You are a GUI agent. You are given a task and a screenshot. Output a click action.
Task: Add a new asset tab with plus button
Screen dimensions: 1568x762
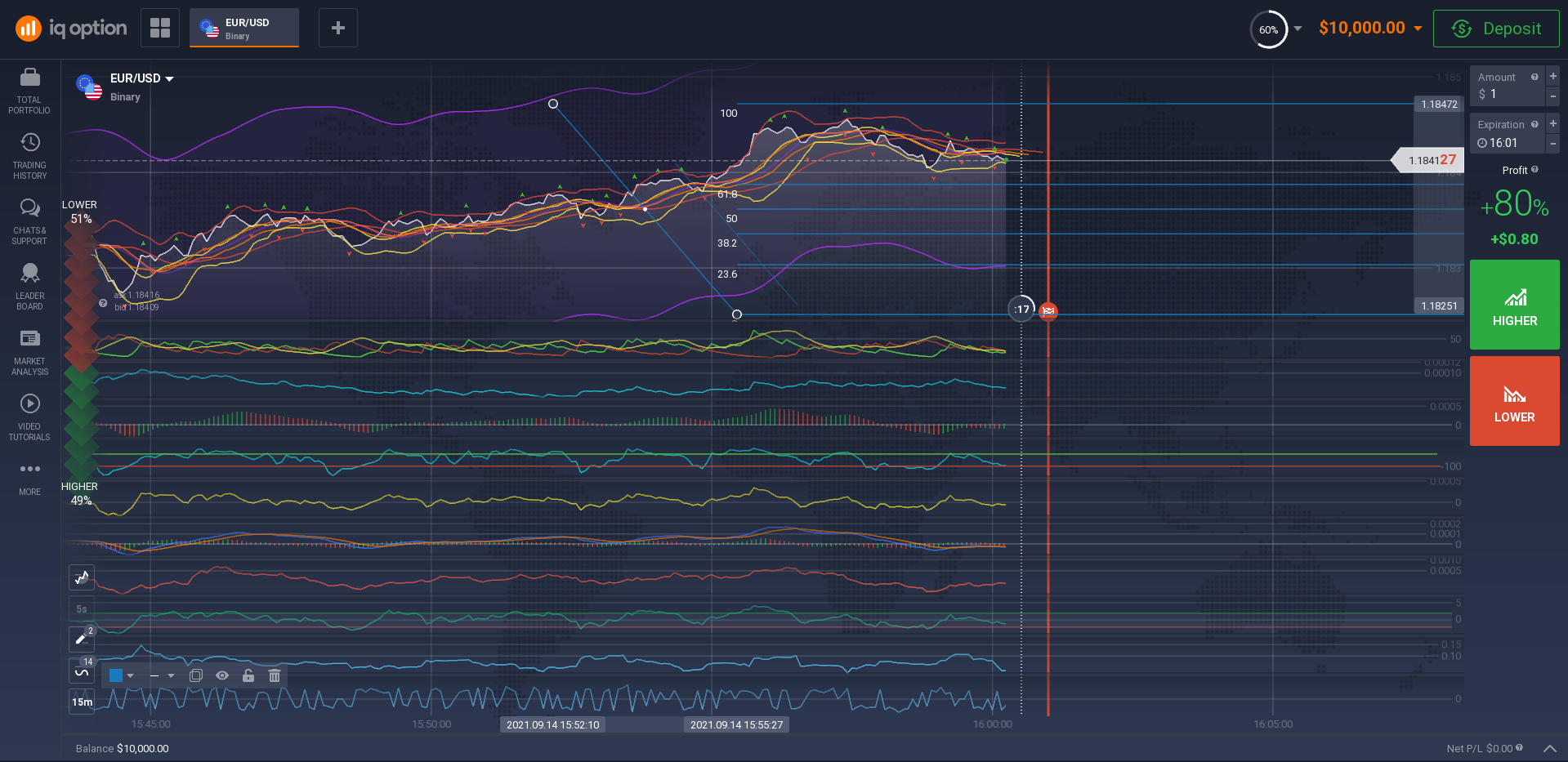pos(337,28)
